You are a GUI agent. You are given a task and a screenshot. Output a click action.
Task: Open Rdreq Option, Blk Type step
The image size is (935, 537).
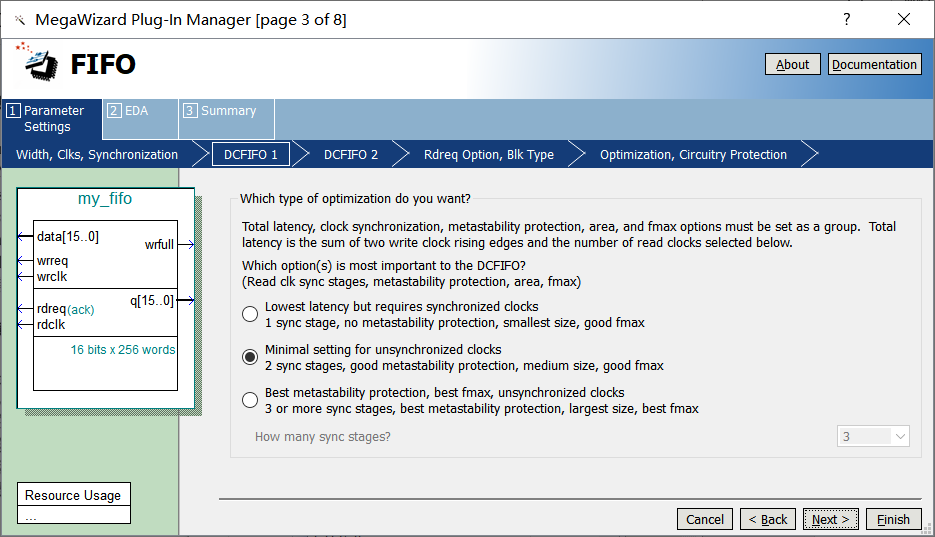(488, 155)
